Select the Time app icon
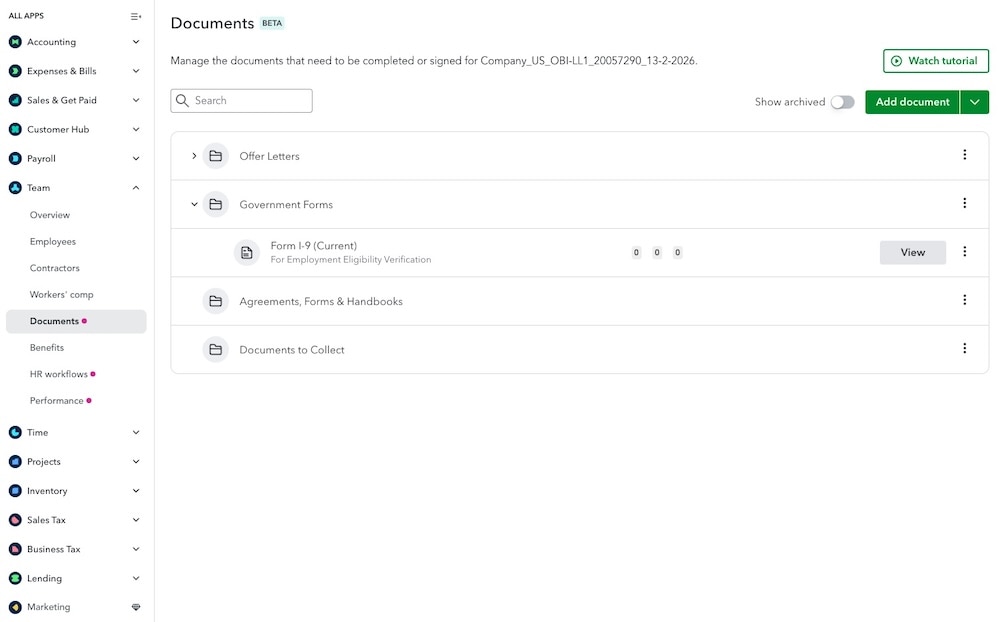 pyautogui.click(x=14, y=432)
